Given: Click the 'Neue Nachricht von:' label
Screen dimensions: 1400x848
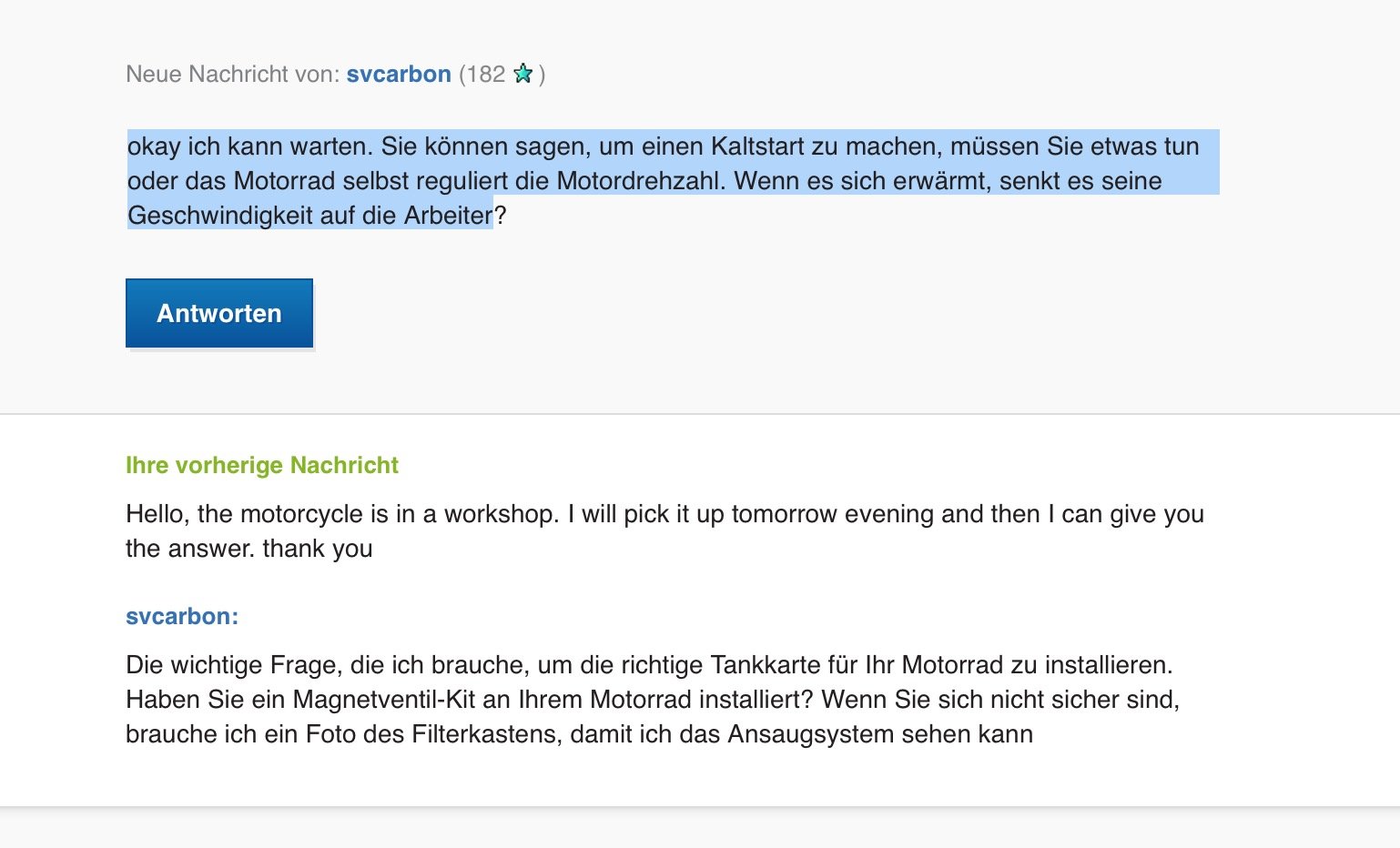Looking at the screenshot, I should click(233, 74).
